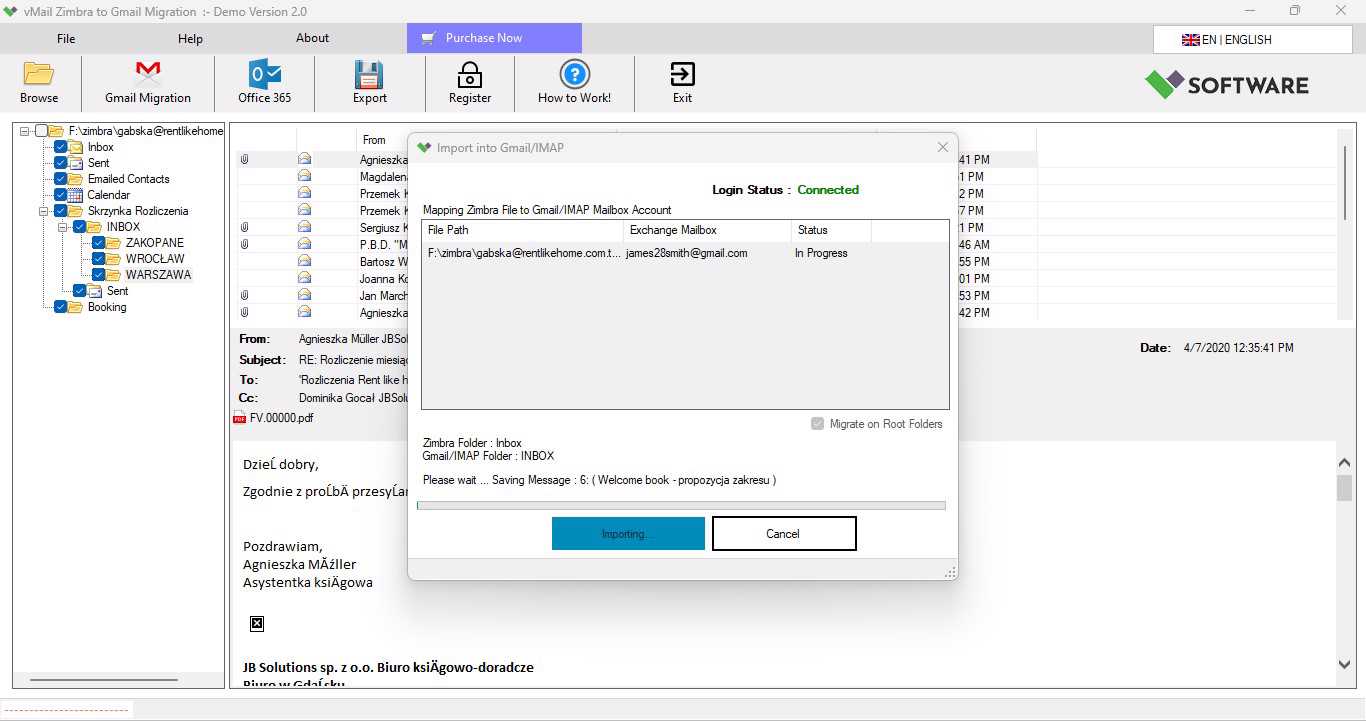This screenshot has width=1366, height=721.
Task: Uncheck the WARSZAWA folder checkbox
Action: tap(99, 275)
